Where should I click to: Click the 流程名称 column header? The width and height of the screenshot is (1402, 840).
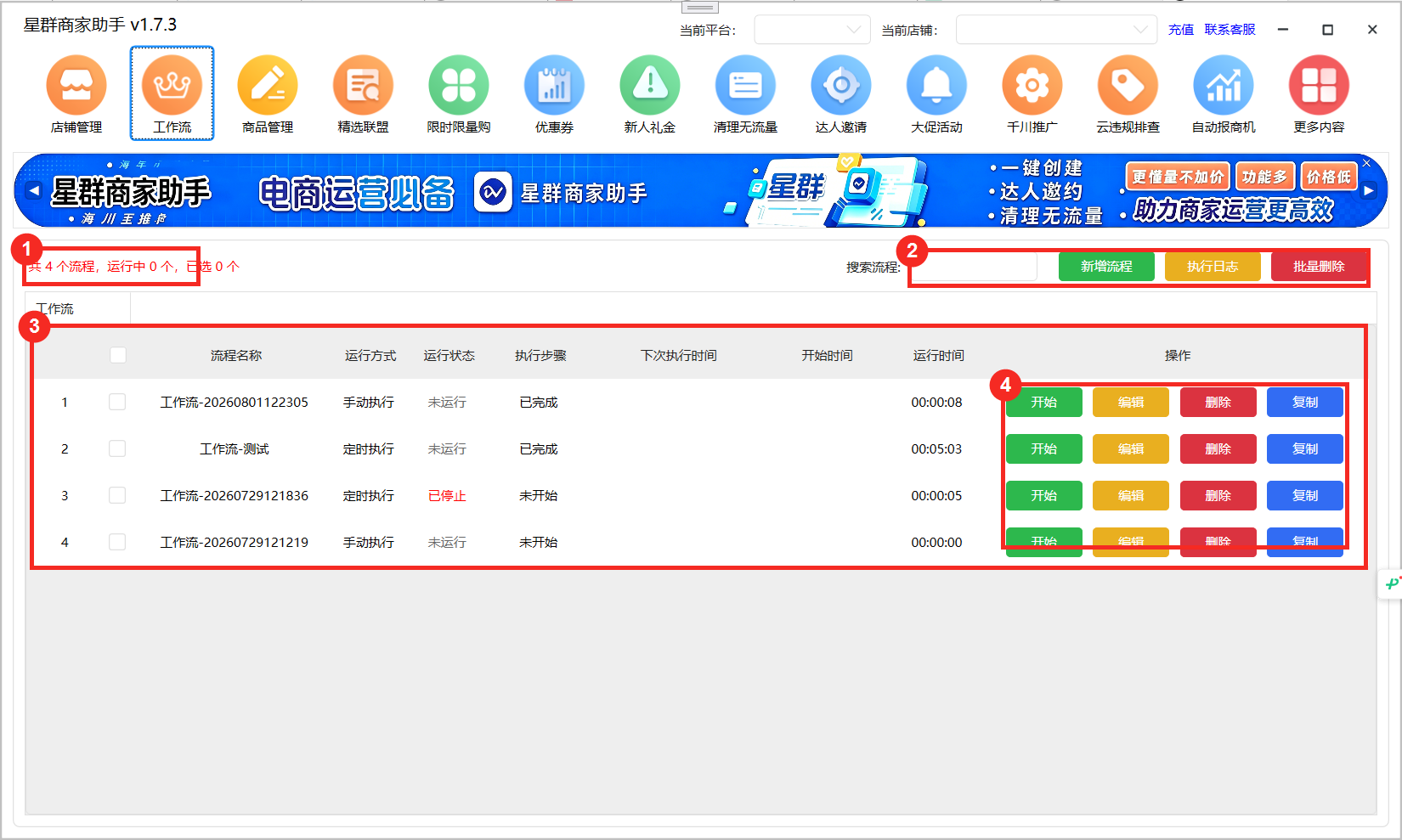tap(236, 356)
